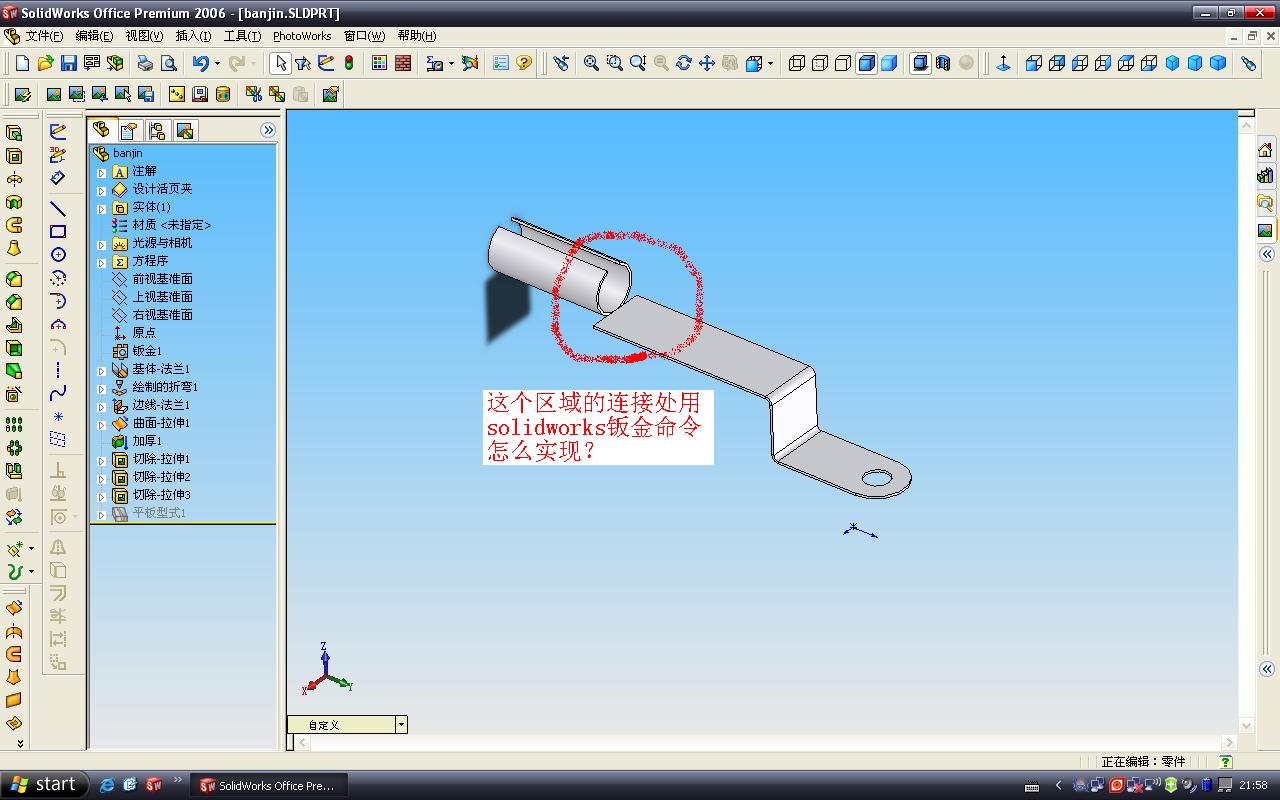This screenshot has height=800, width=1280.
Task: Click the Fillet feature icon
Action: (x=14, y=279)
